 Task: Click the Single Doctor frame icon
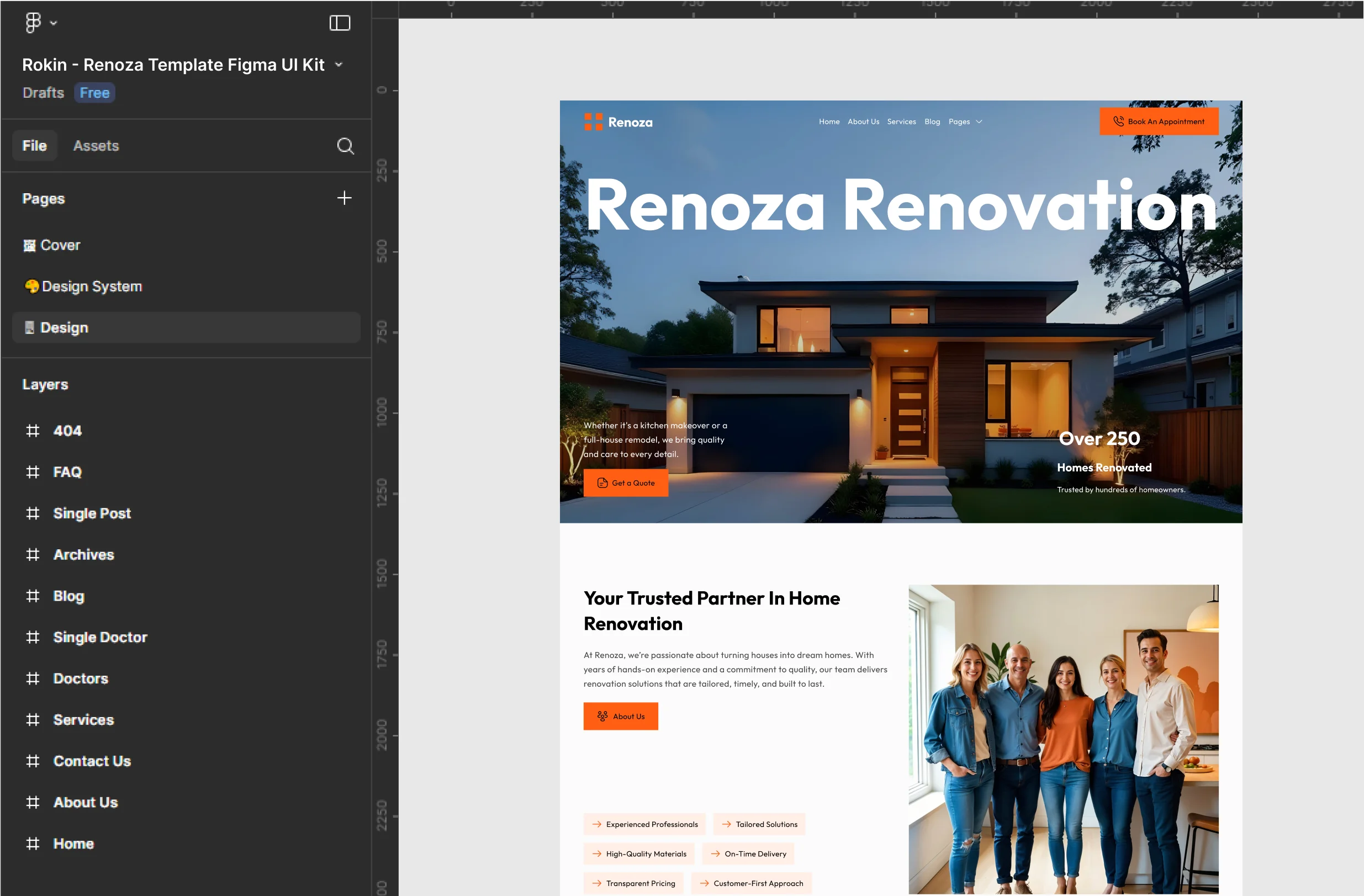click(33, 637)
